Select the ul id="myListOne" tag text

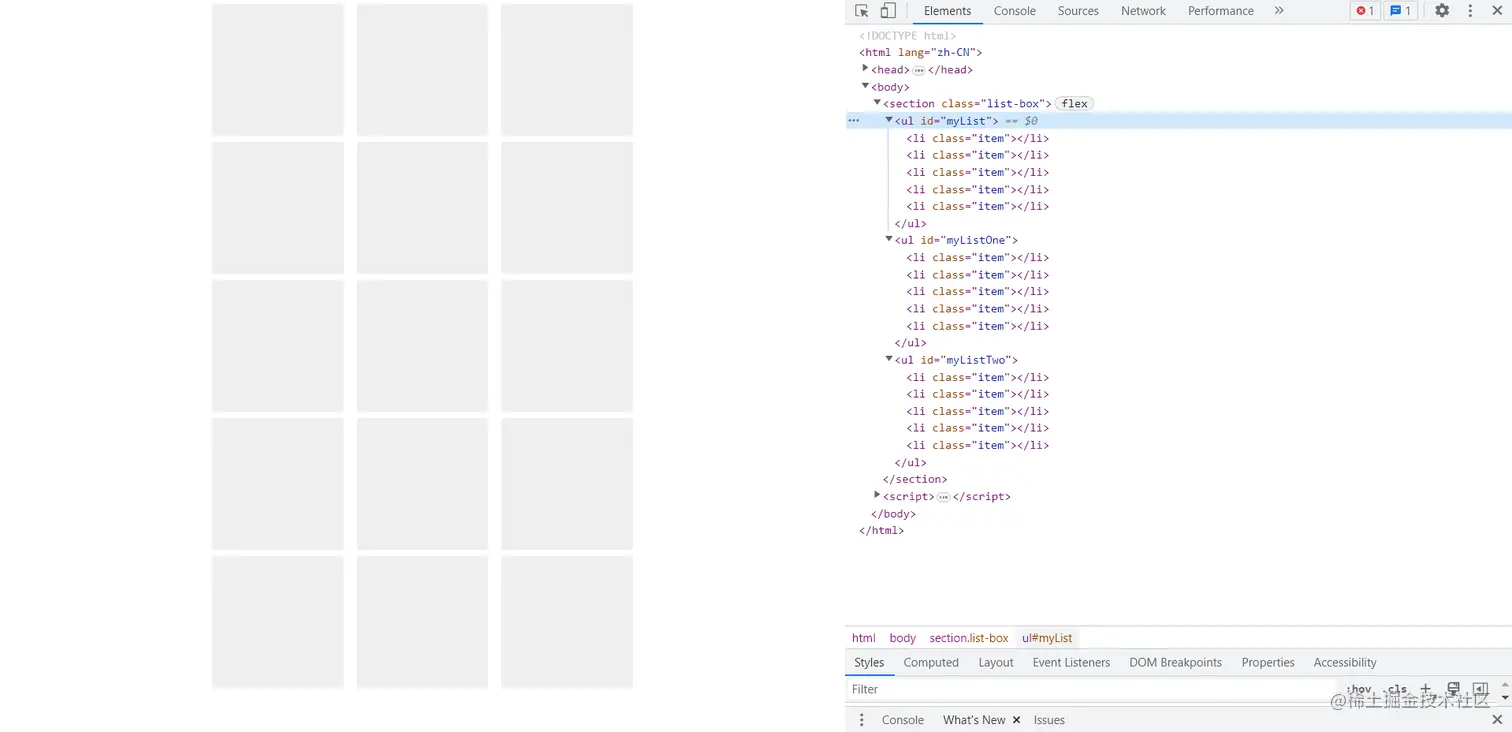(956, 240)
